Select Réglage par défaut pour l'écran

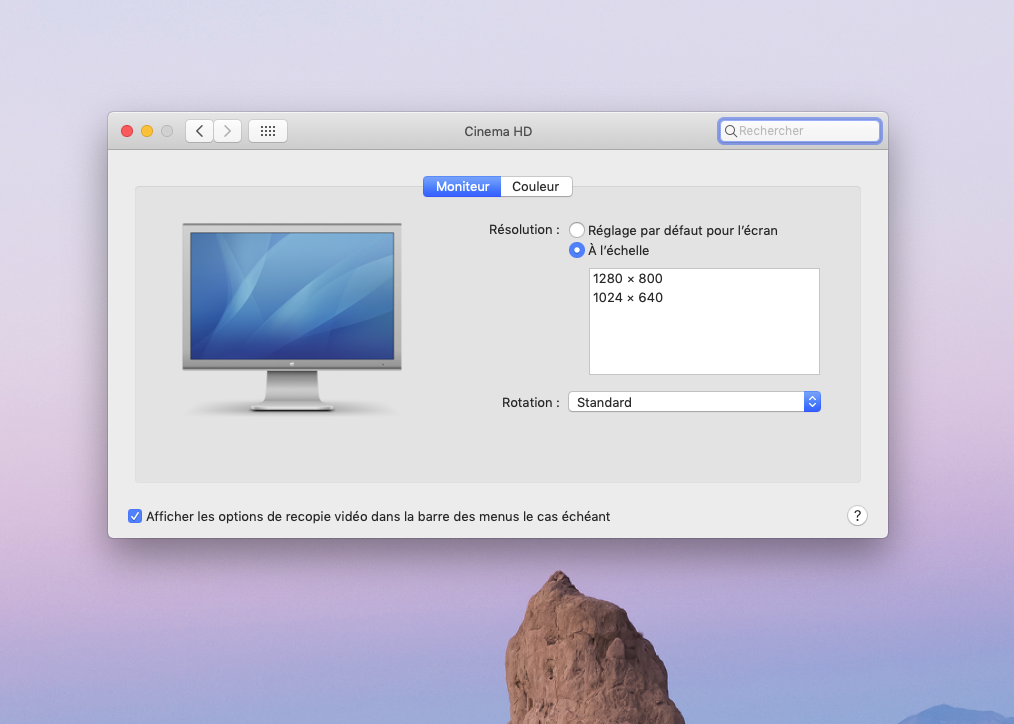click(577, 230)
